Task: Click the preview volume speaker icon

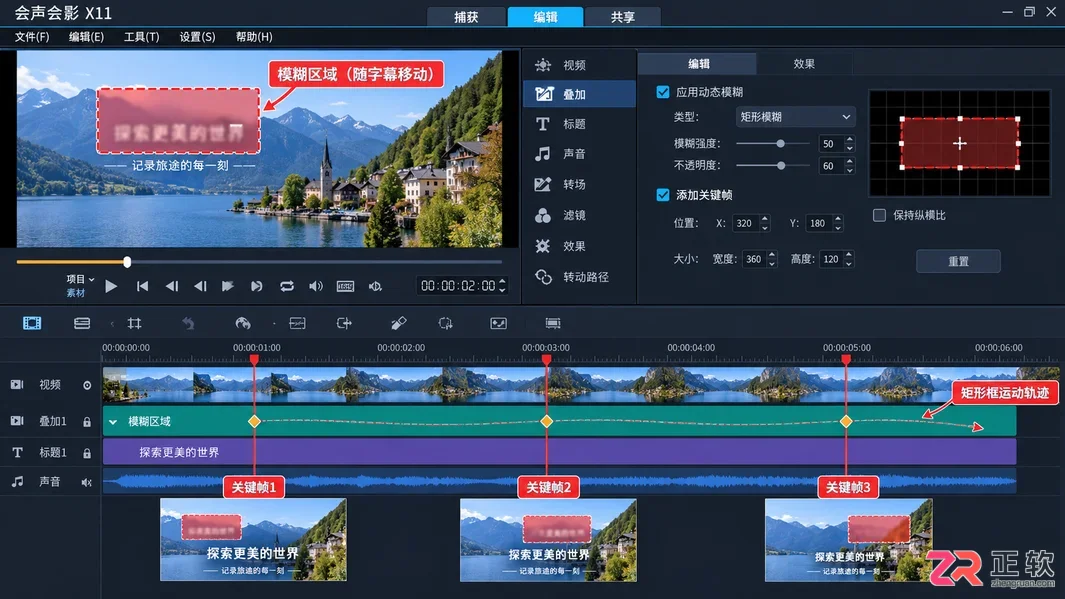Action: [x=316, y=287]
